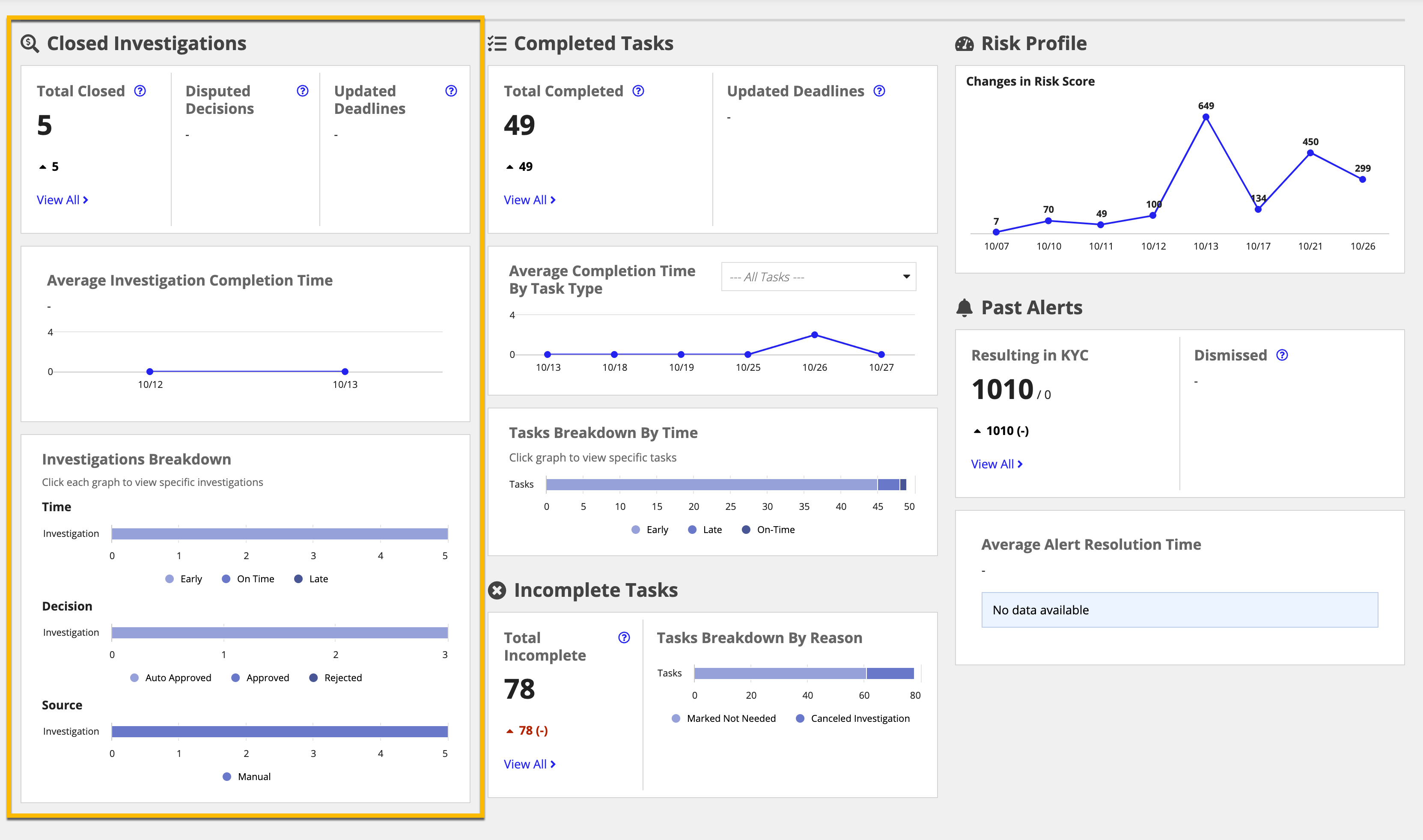
Task: Click the 299 risk score point
Action: 1363,179
